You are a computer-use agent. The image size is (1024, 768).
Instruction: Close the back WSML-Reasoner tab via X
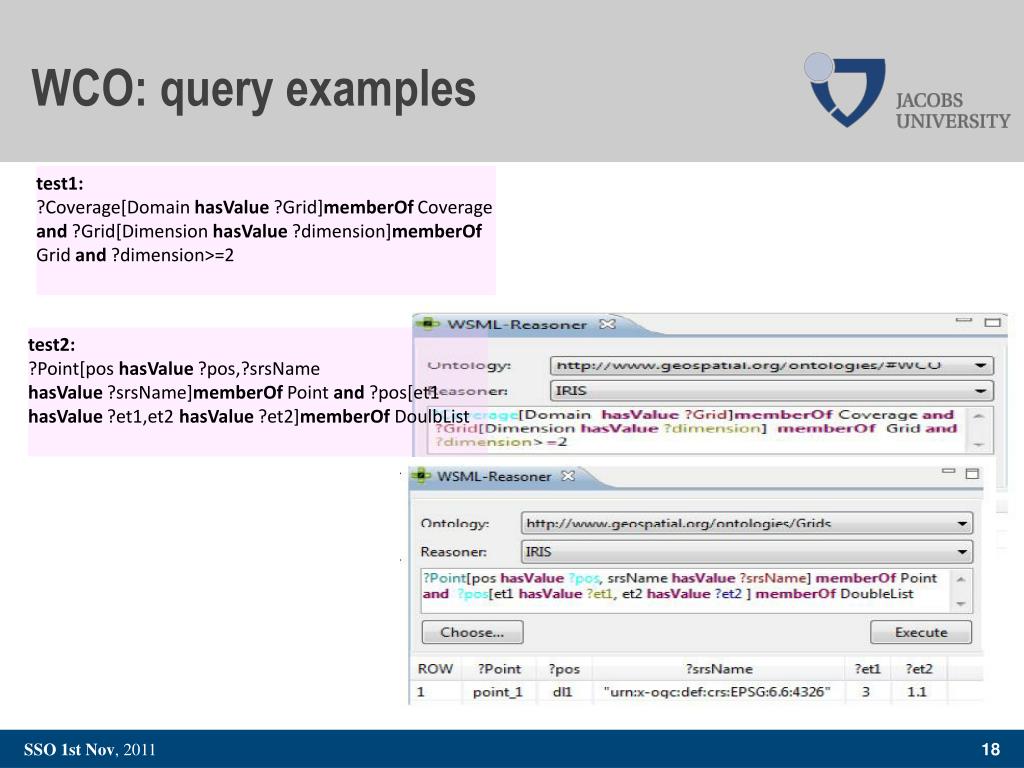tap(607, 324)
